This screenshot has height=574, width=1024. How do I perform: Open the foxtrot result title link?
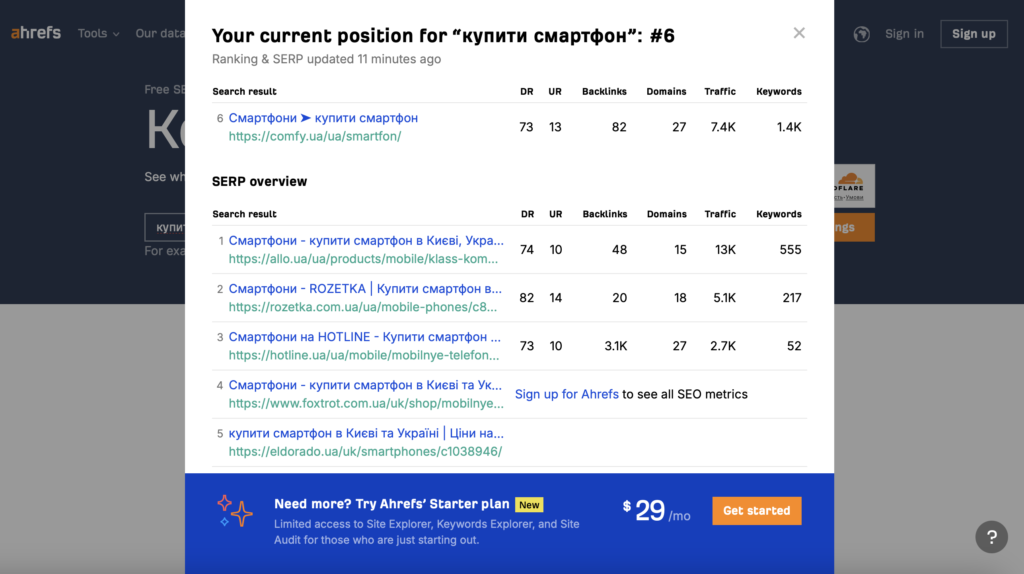365,385
